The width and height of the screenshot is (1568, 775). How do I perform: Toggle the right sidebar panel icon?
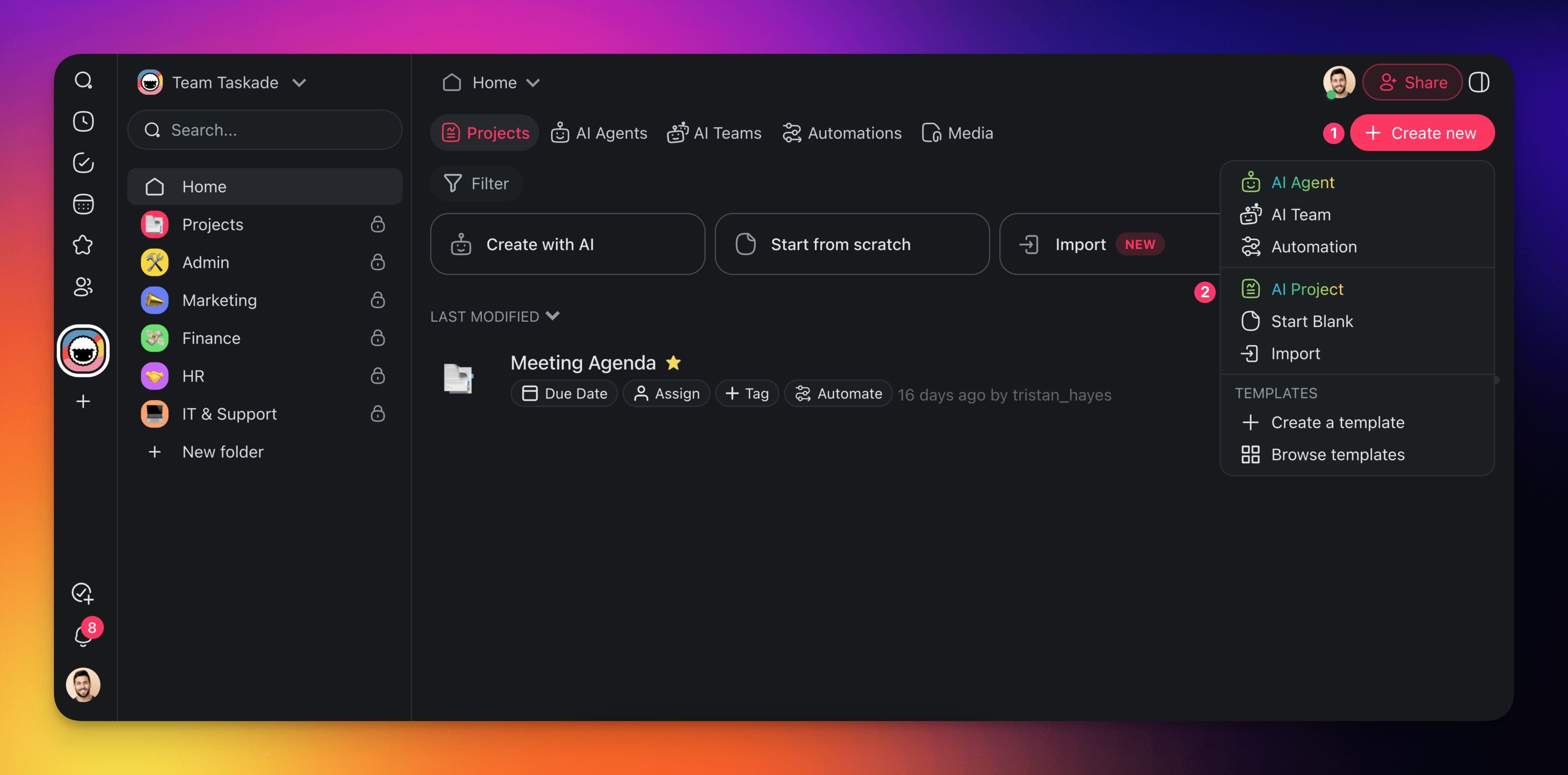point(1478,82)
